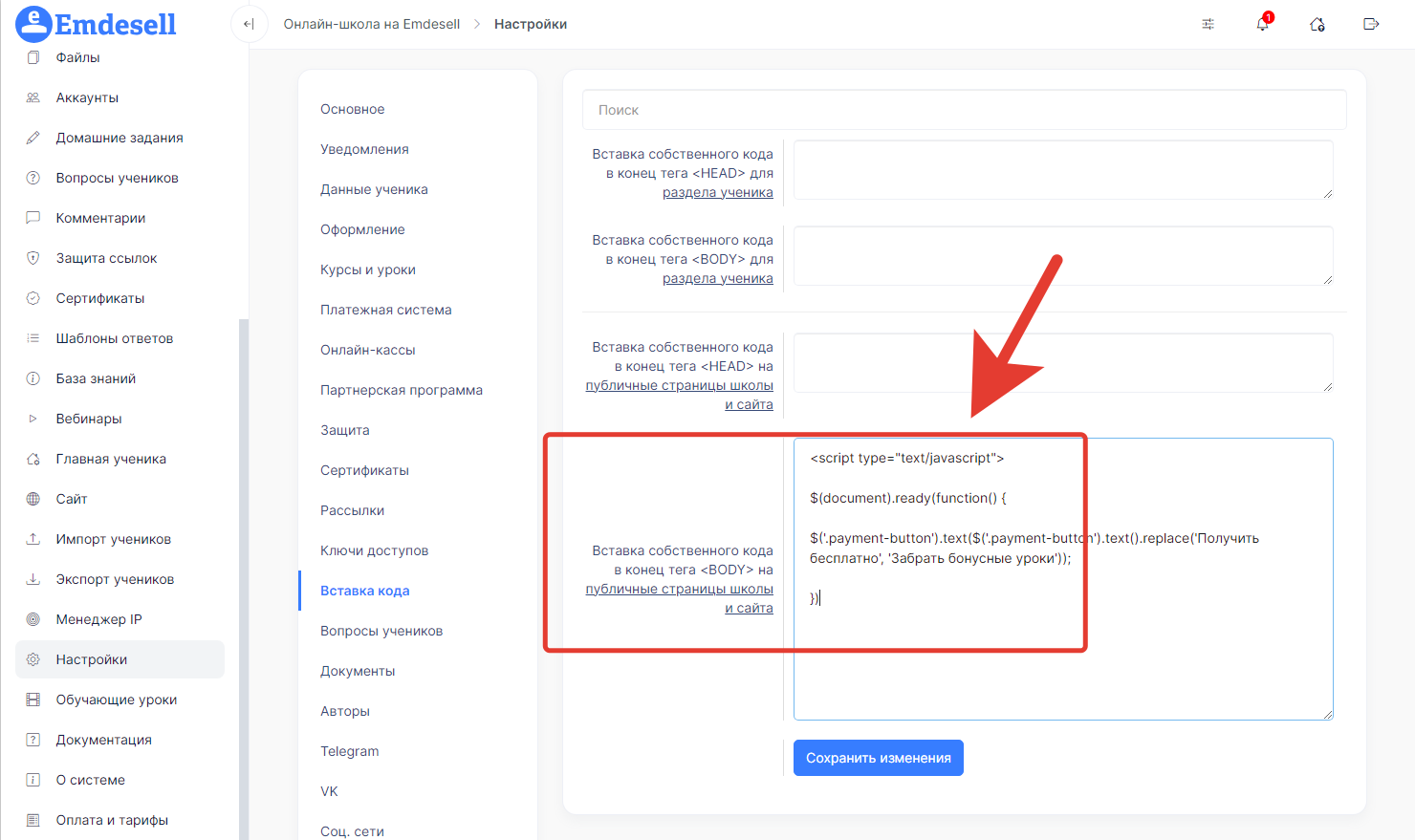Screen dimensions: 1415x840
Task: Click the home gear icon in header
Action: click(1317, 24)
